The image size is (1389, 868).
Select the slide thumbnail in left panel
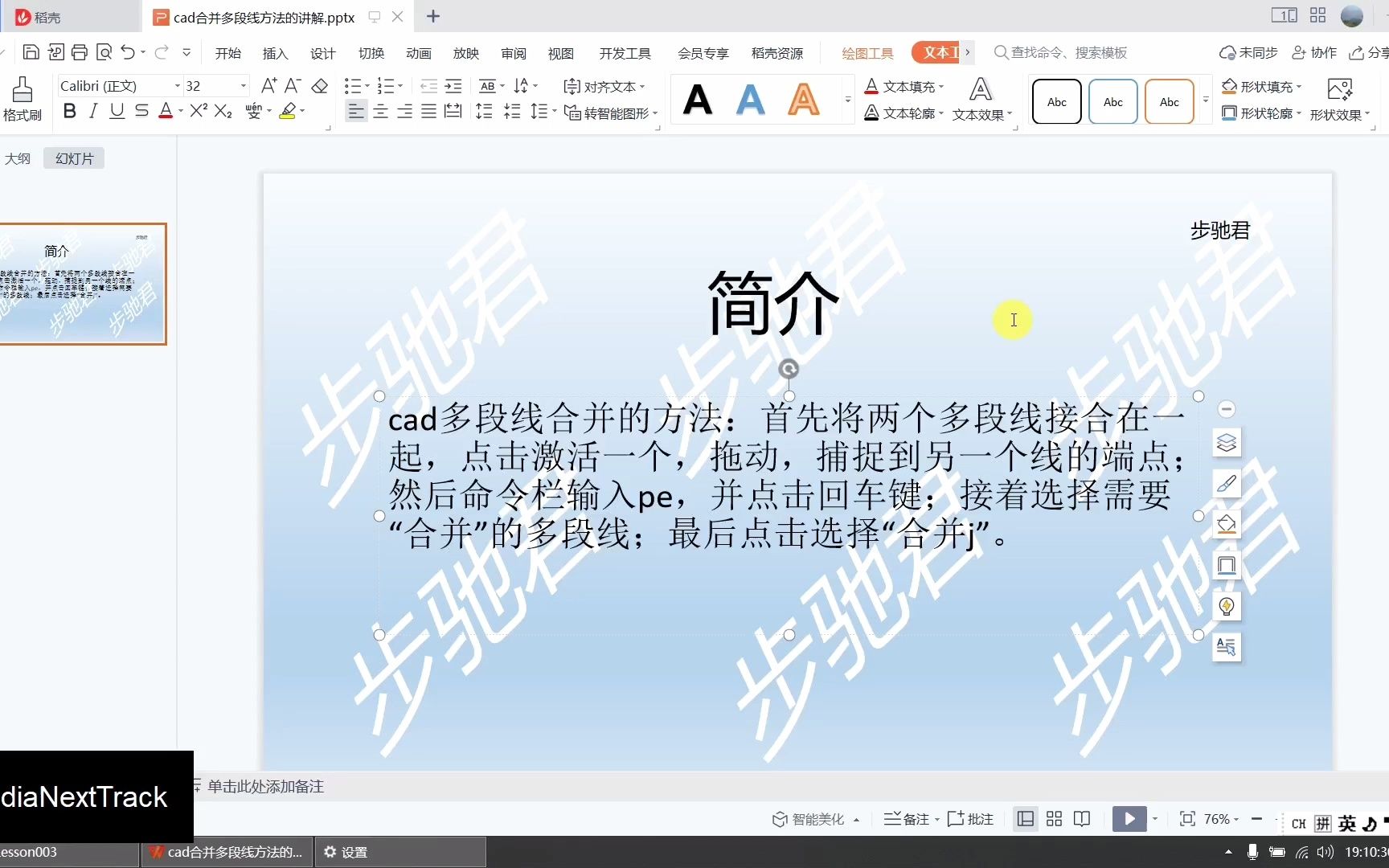pos(84,283)
